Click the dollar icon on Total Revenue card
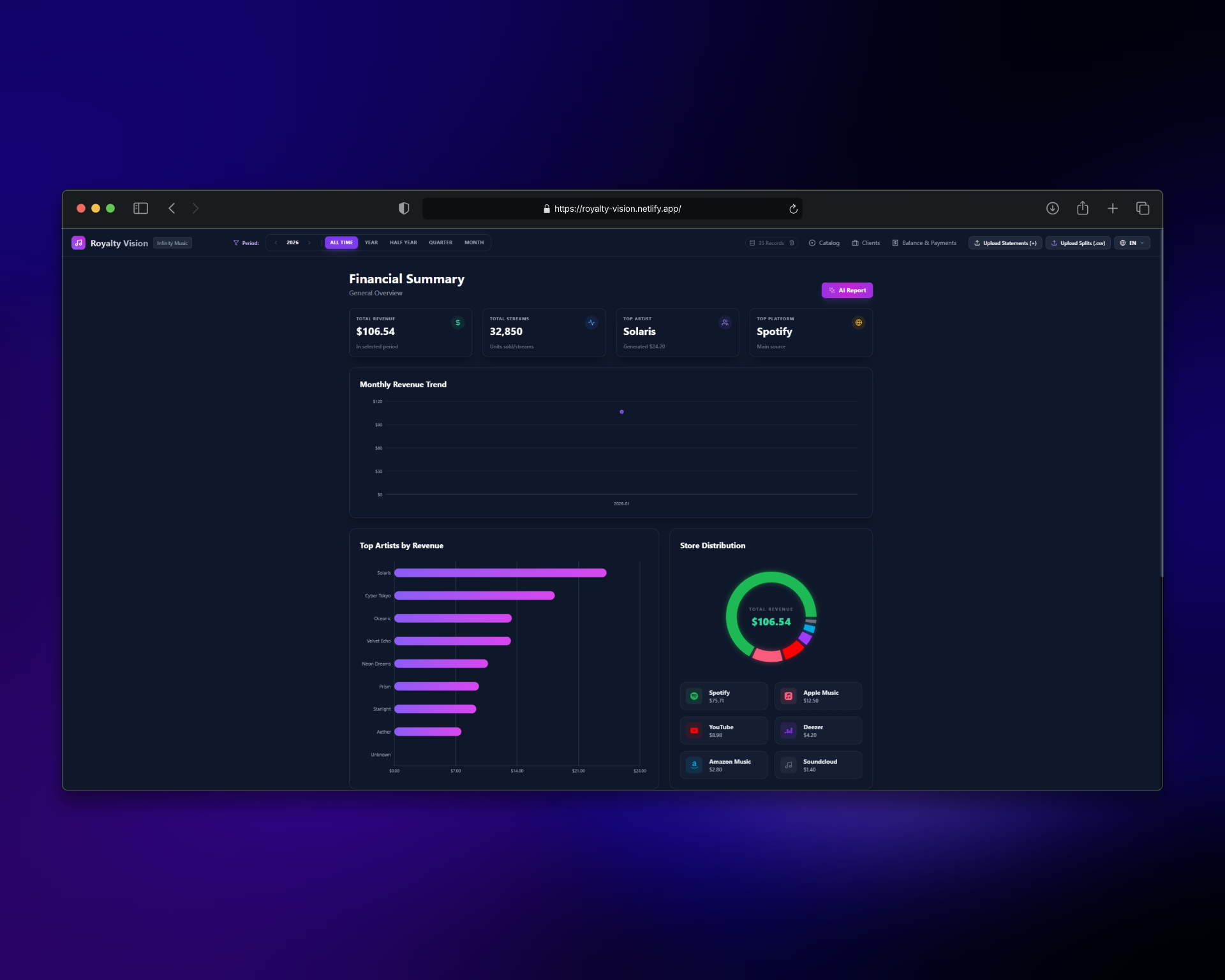 (x=457, y=323)
